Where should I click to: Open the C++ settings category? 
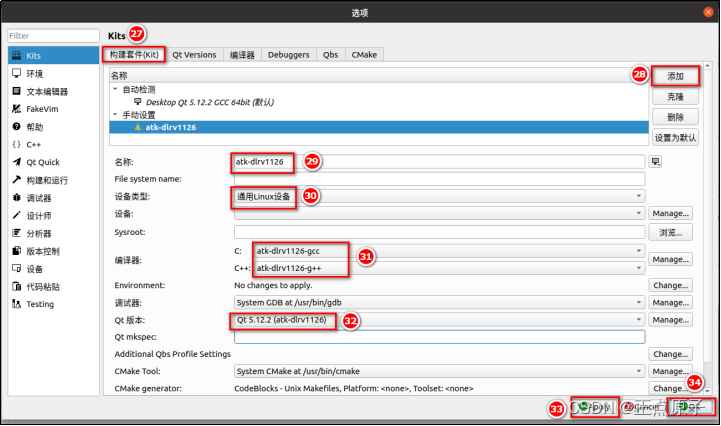pos(53,144)
